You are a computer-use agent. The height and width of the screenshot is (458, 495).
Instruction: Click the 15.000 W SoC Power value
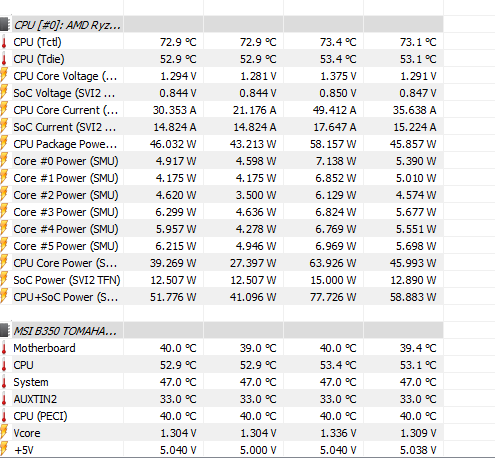click(x=333, y=280)
